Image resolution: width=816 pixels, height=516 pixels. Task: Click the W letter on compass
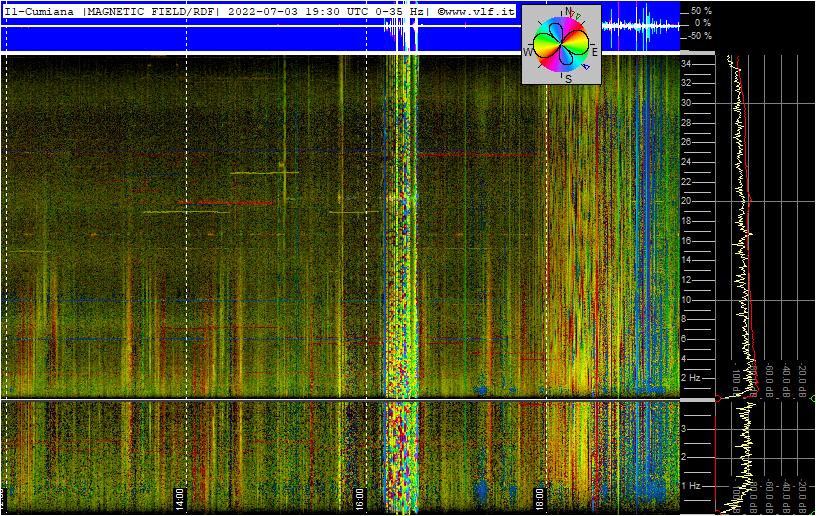pyautogui.click(x=528, y=52)
